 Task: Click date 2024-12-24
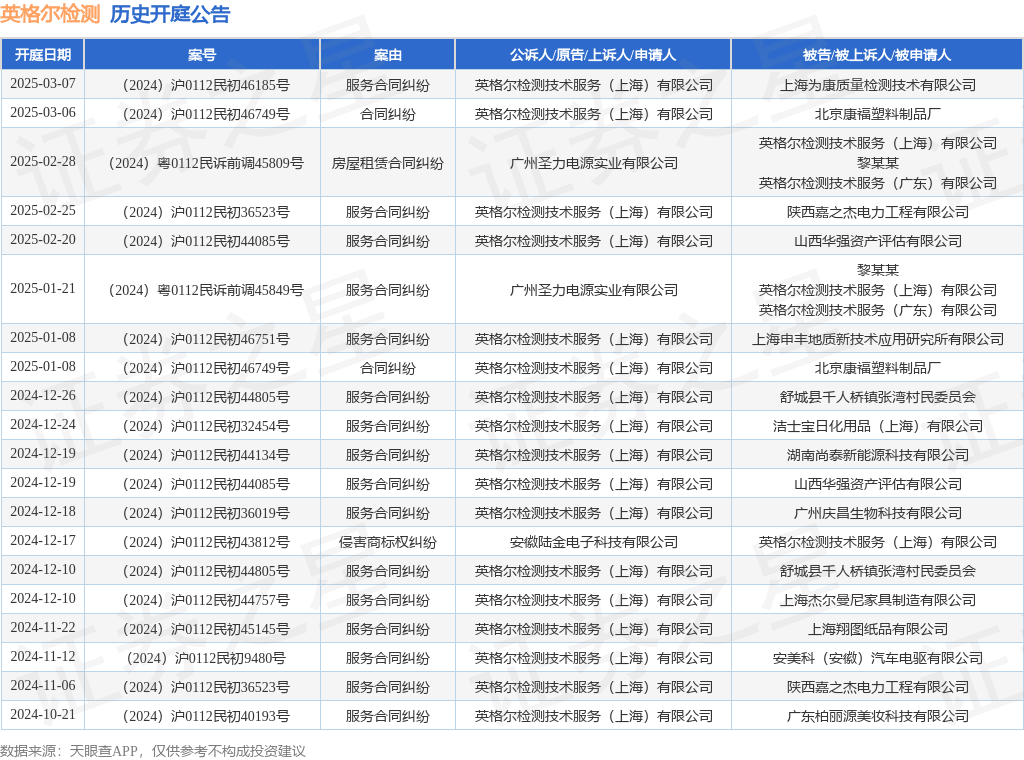[43, 424]
